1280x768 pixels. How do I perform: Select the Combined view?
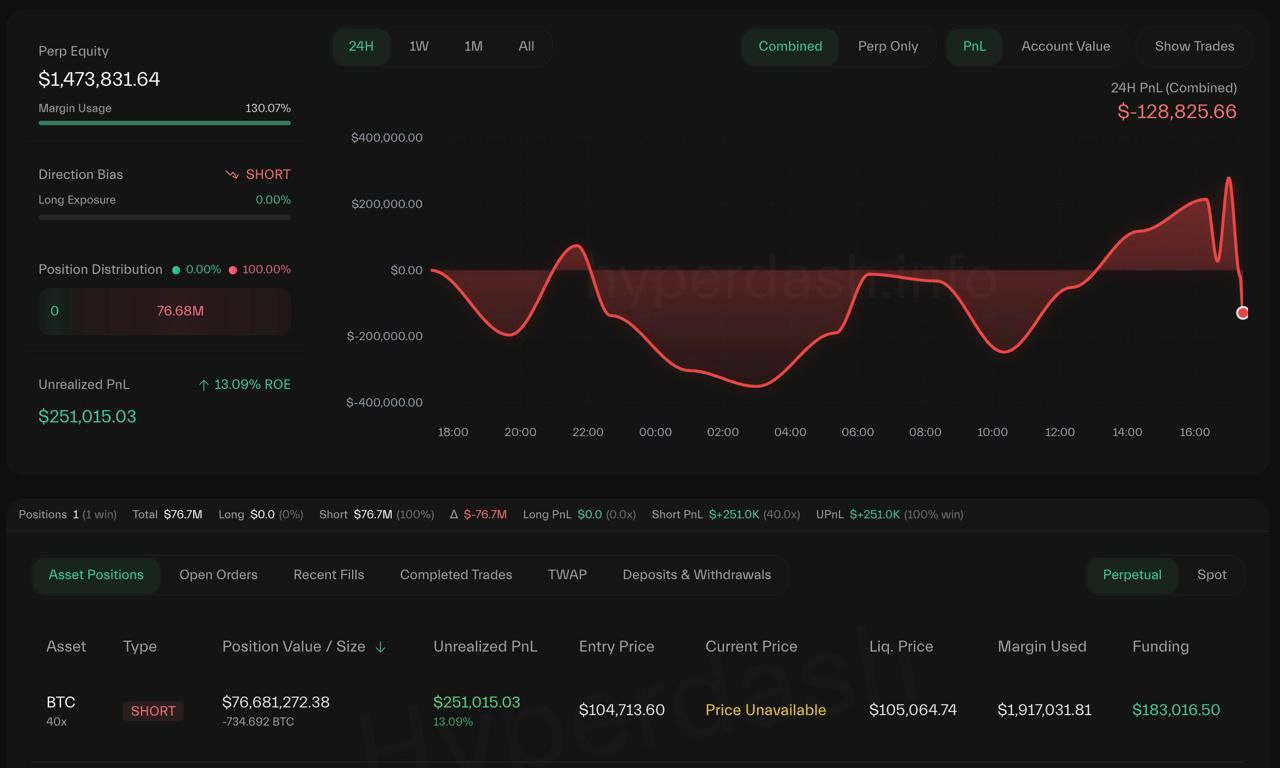(790, 46)
